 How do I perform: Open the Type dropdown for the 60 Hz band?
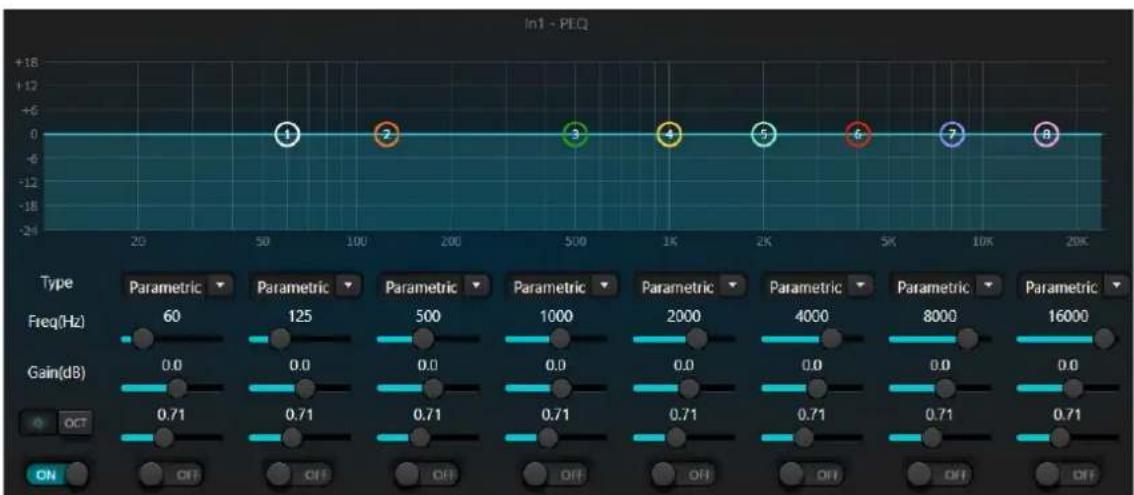(x=179, y=287)
